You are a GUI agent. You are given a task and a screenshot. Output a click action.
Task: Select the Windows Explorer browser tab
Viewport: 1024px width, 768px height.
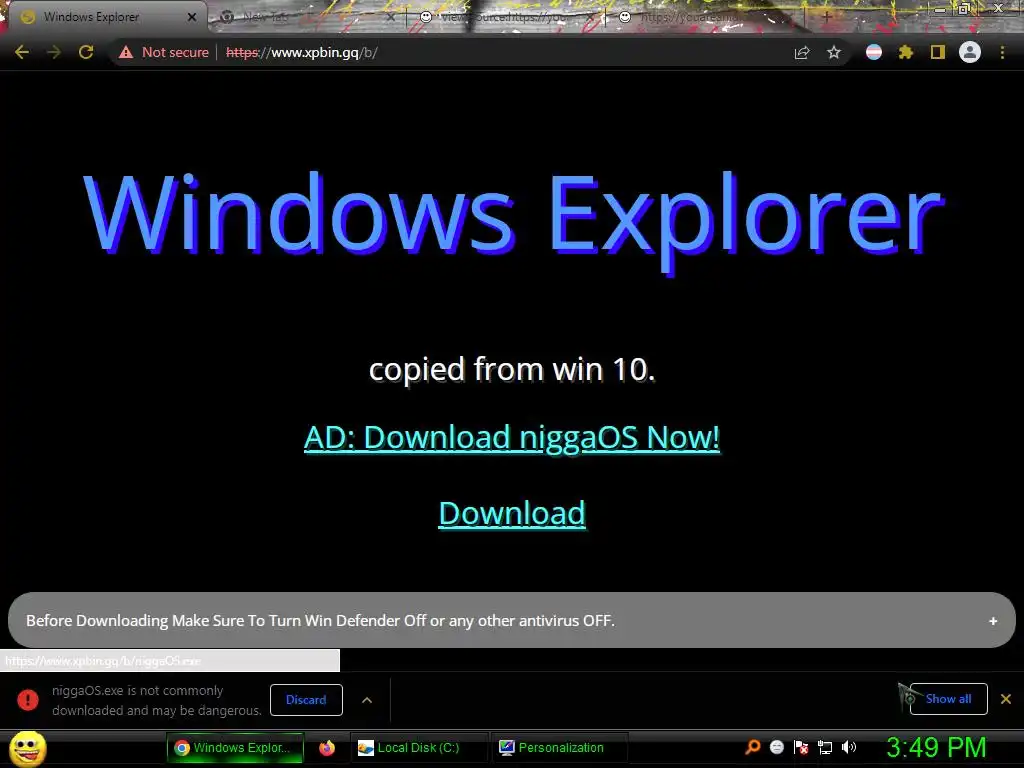point(108,17)
